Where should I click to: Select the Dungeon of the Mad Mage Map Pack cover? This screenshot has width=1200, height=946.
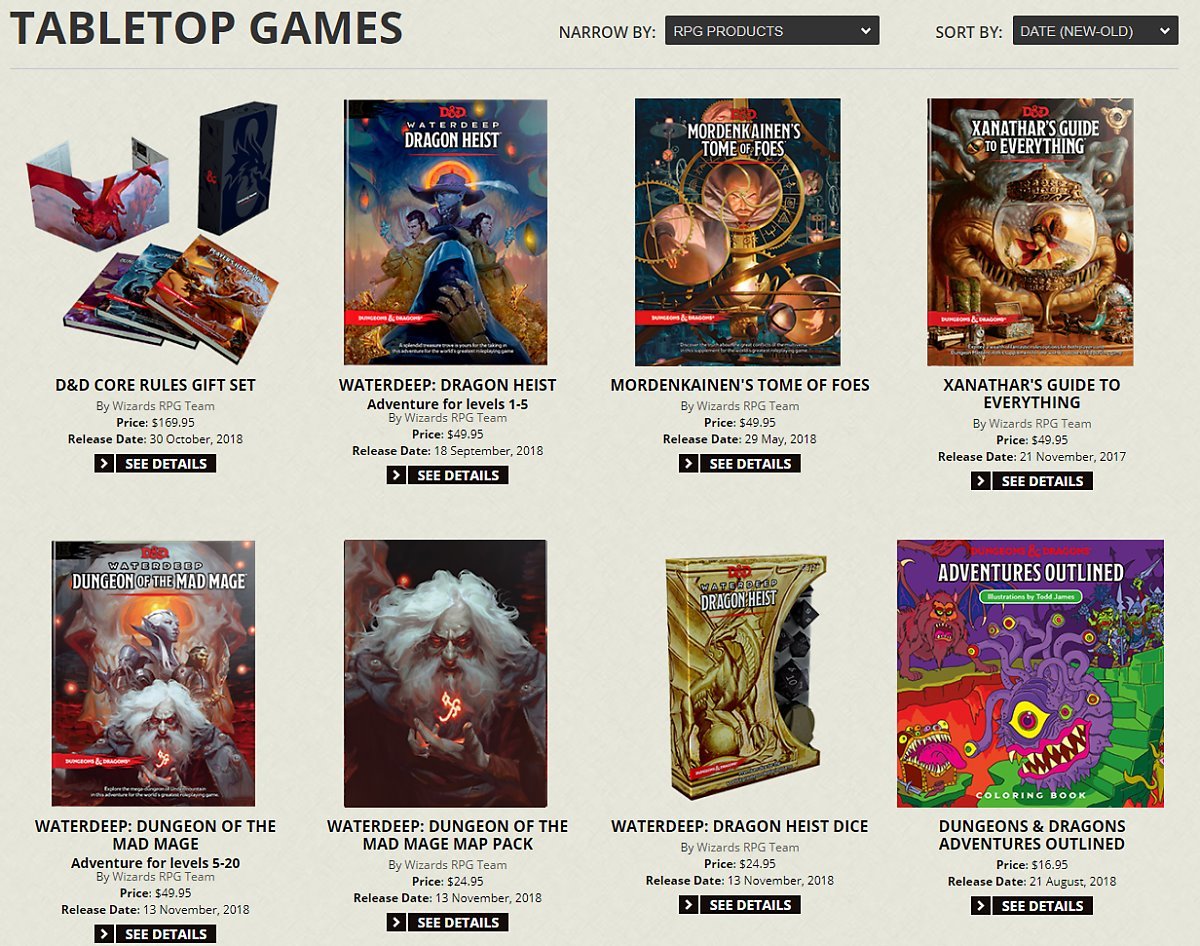click(x=446, y=674)
